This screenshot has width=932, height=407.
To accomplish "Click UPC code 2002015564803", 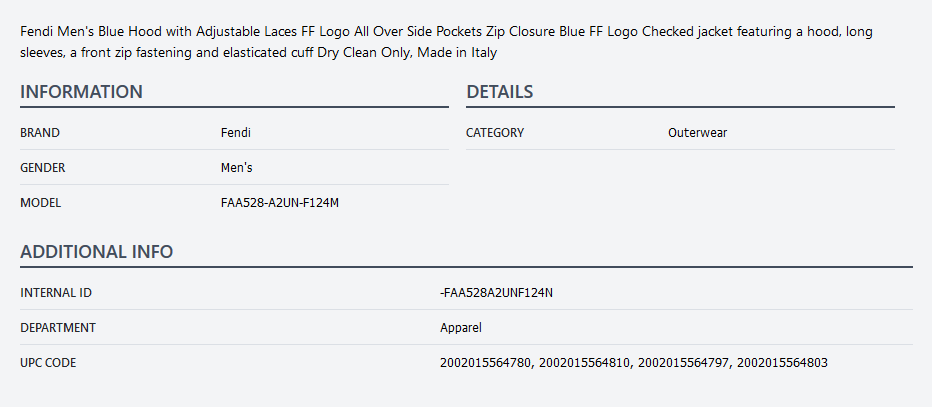I will [x=782, y=363].
